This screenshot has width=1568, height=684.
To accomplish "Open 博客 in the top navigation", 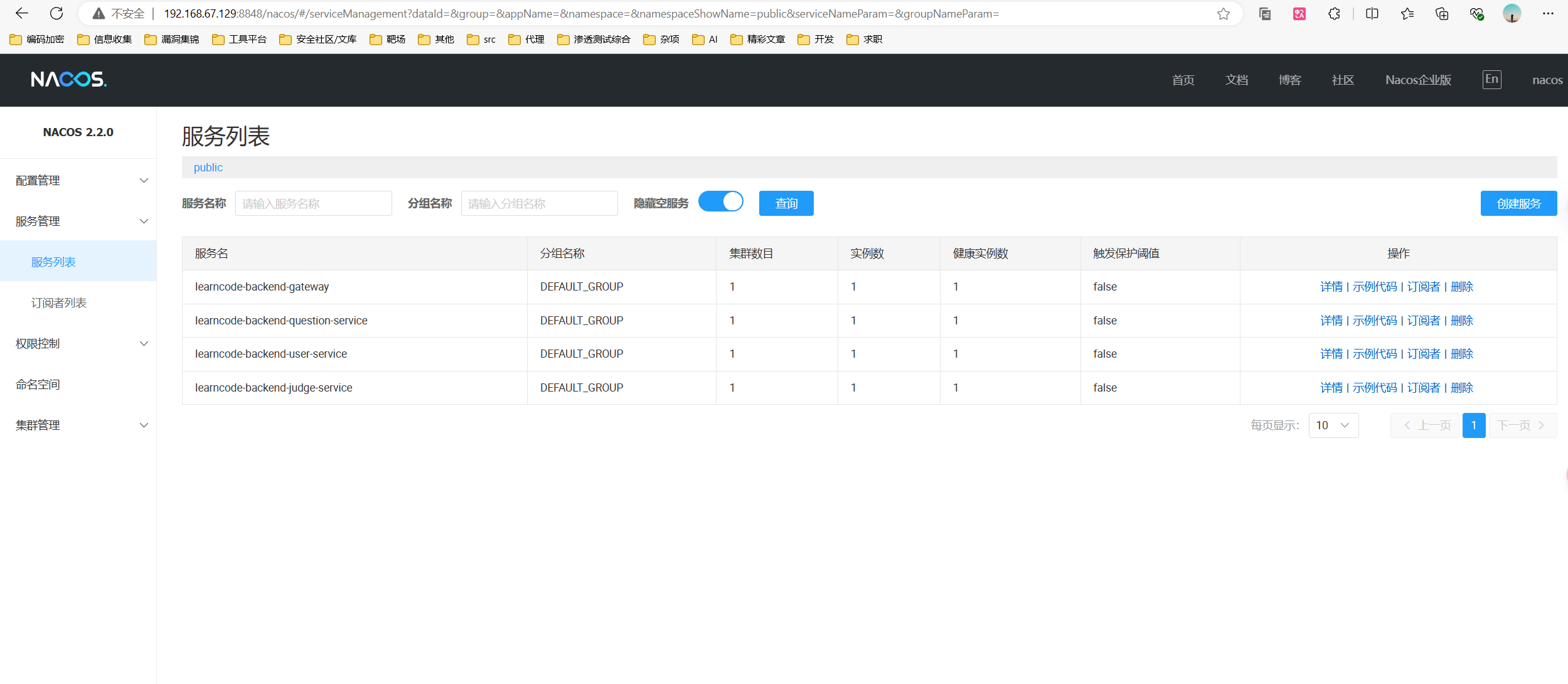I will [1290, 80].
